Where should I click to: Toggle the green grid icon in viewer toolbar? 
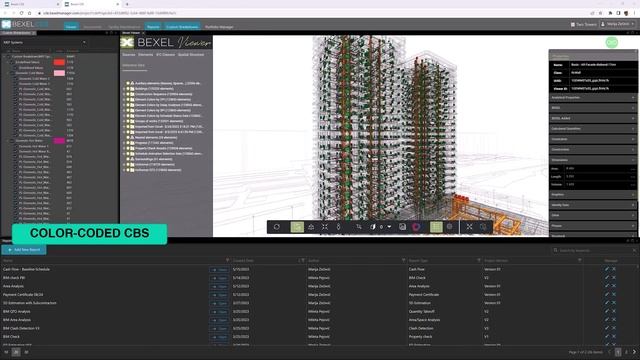(x=436, y=227)
